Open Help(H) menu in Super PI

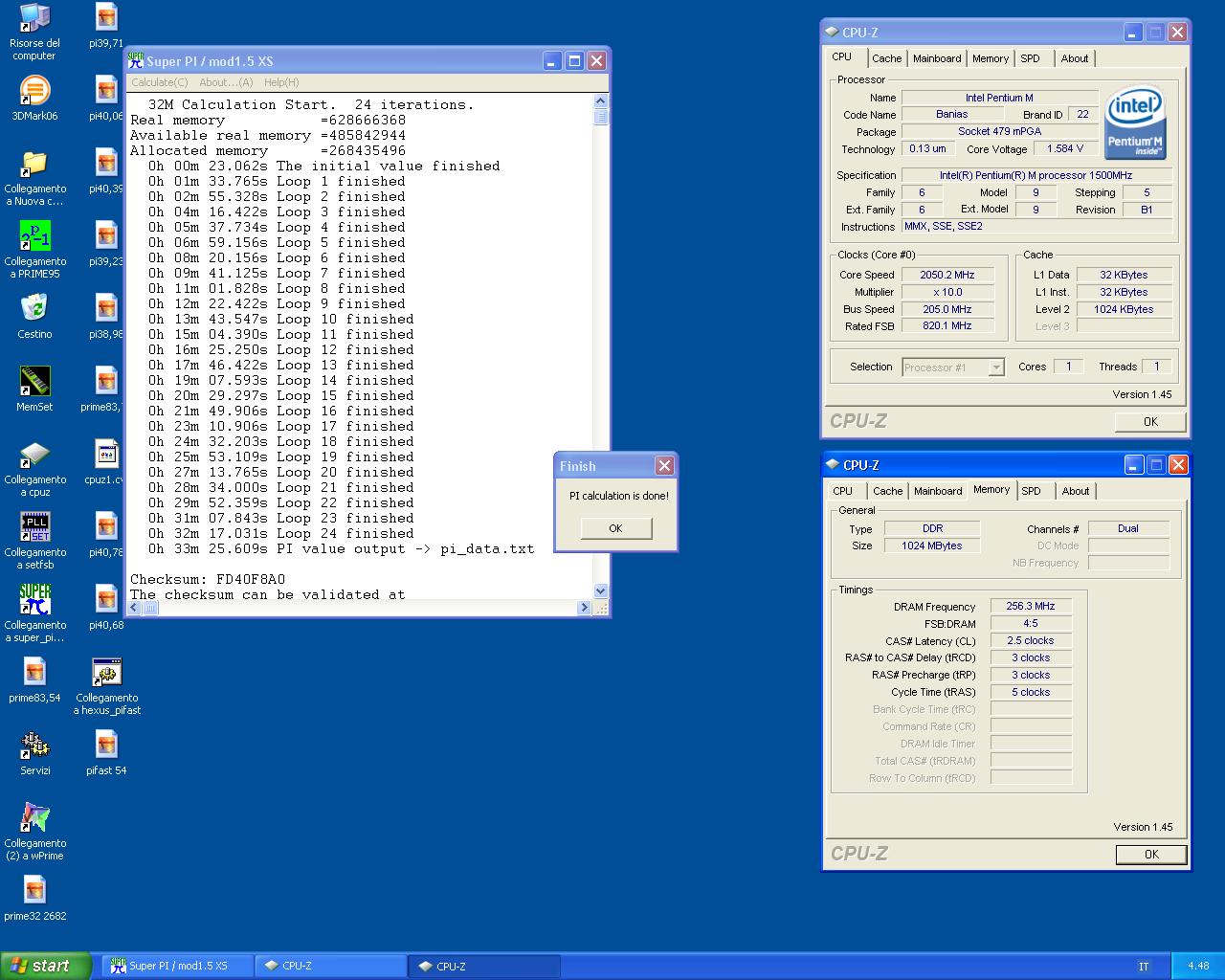coord(281,82)
